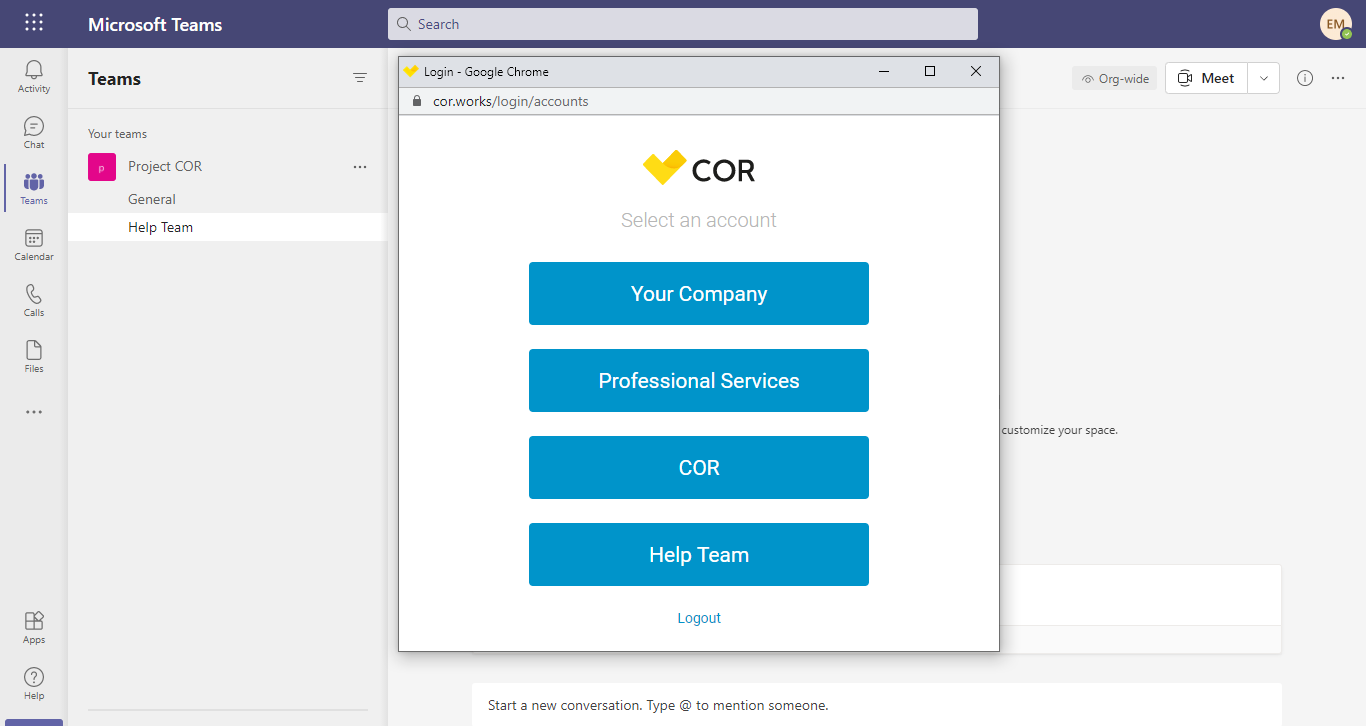This screenshot has width=1366, height=726.
Task: Open Calls in the left rail
Action: coord(34,300)
